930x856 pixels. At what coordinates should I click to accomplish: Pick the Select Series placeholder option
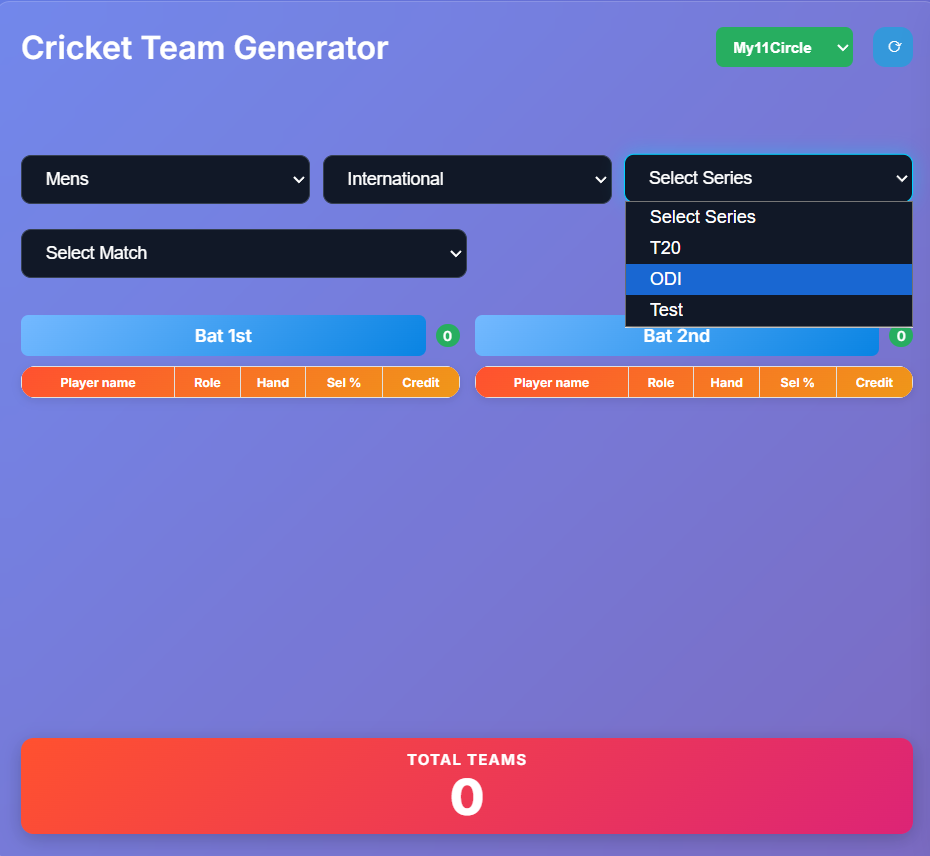click(x=769, y=217)
